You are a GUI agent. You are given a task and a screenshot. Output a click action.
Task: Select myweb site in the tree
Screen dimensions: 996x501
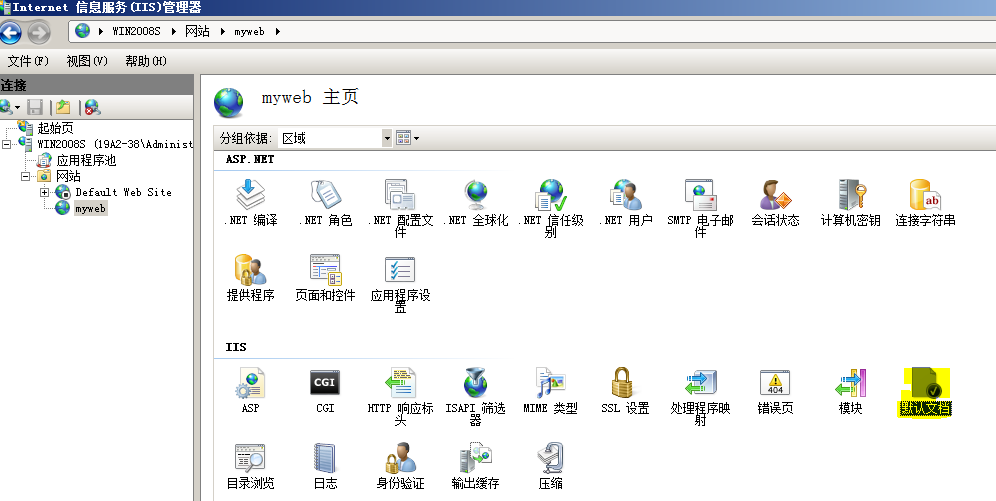pos(90,208)
